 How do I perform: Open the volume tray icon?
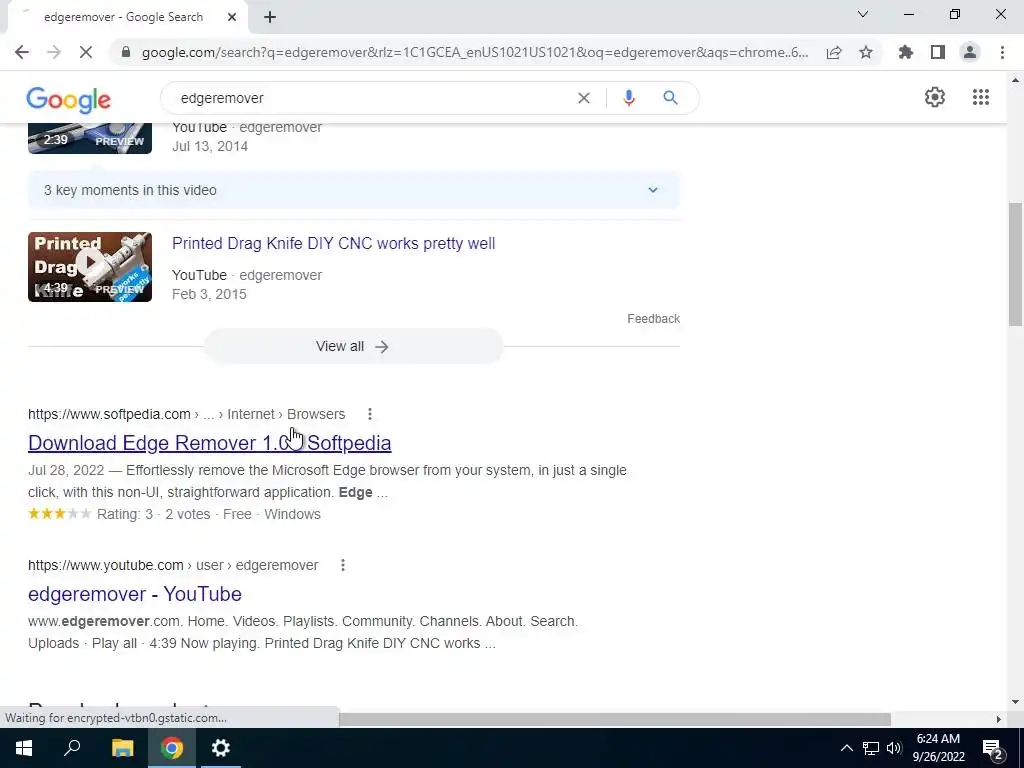coord(894,748)
